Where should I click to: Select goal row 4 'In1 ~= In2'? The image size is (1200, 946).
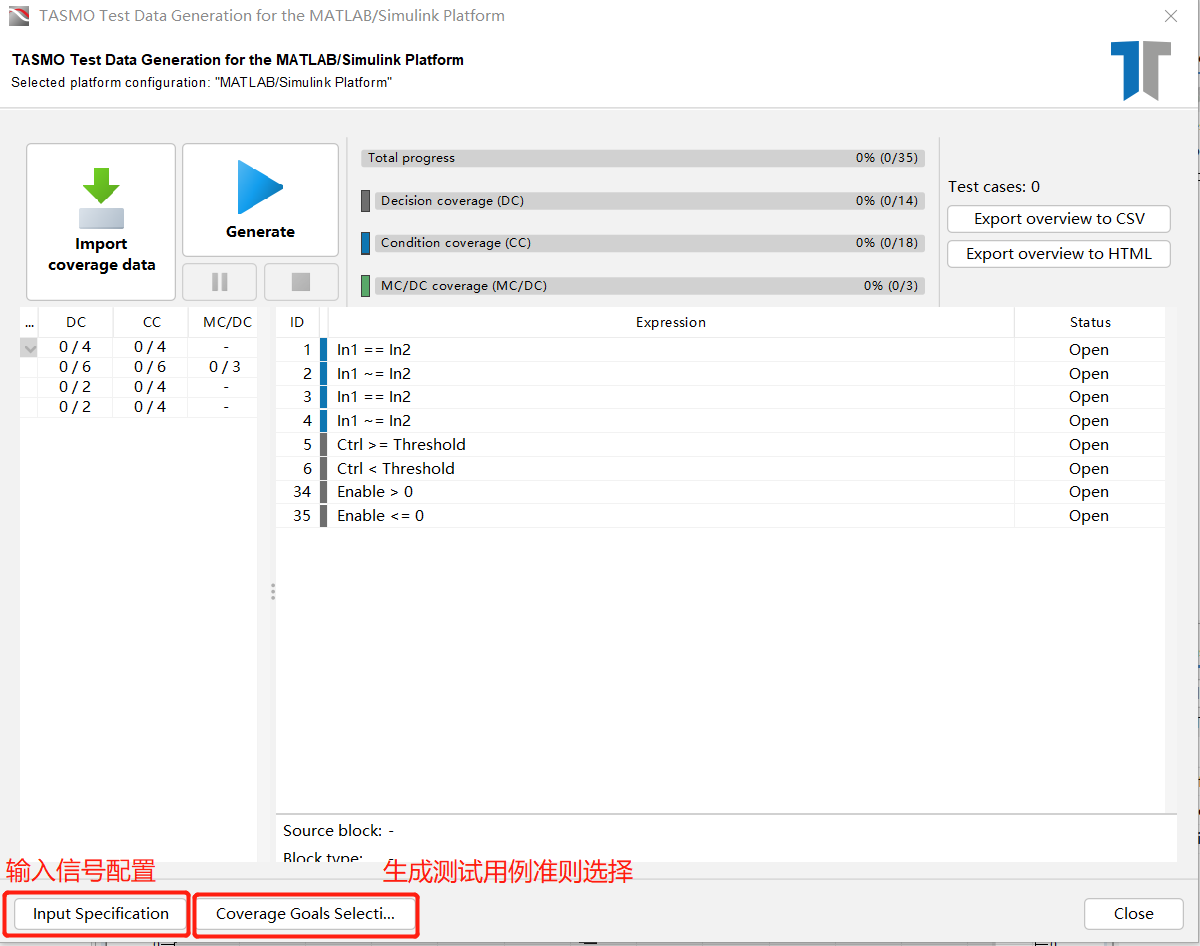(x=720, y=421)
